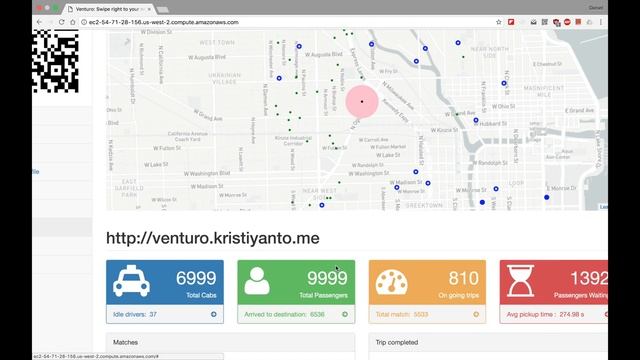This screenshot has height=360, width=640.
Task: Open the browser home page icon
Action: (x=73, y=22)
